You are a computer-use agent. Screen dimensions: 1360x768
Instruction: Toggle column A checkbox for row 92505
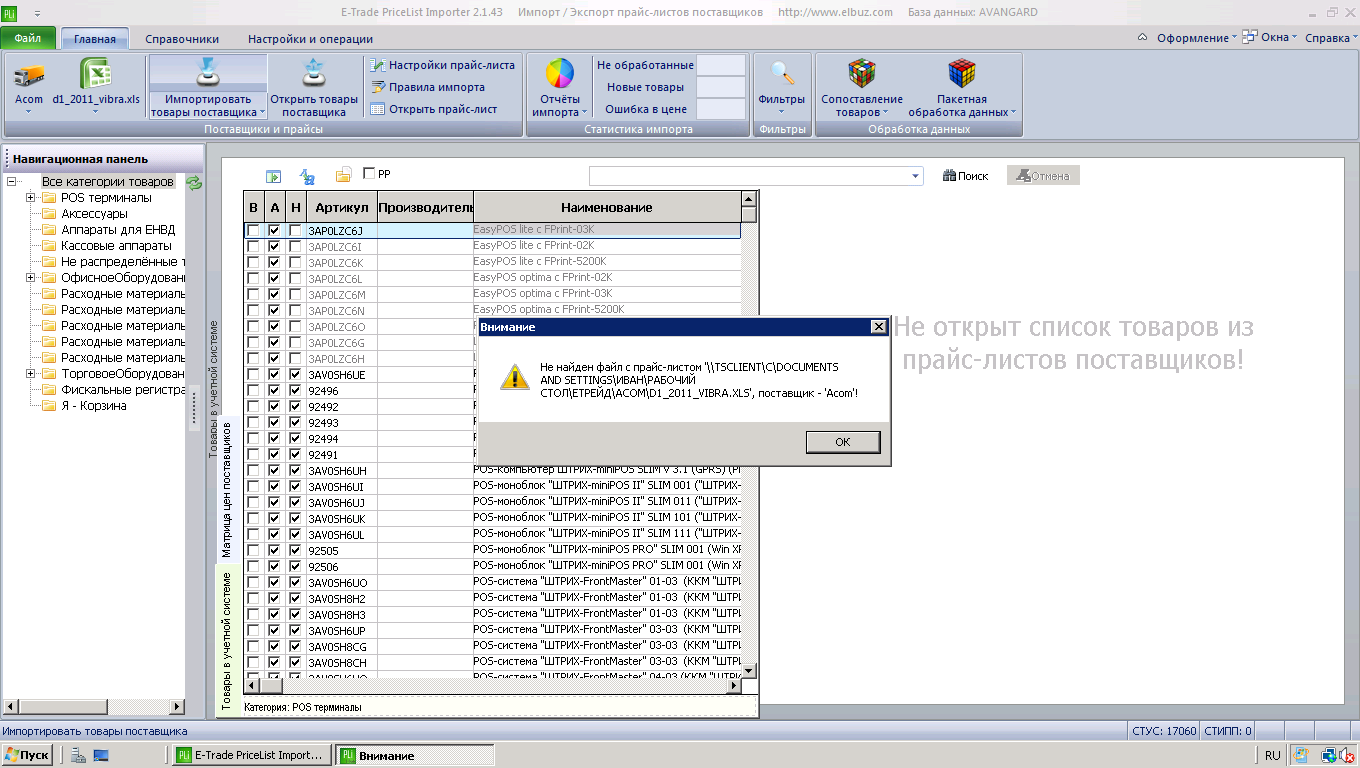(x=274, y=550)
